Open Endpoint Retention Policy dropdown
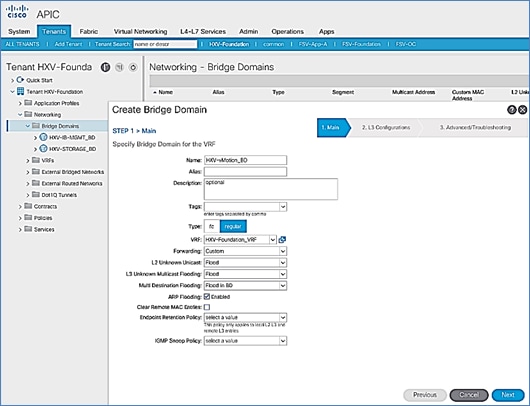Viewport: 530px width, 406px height. click(283, 317)
